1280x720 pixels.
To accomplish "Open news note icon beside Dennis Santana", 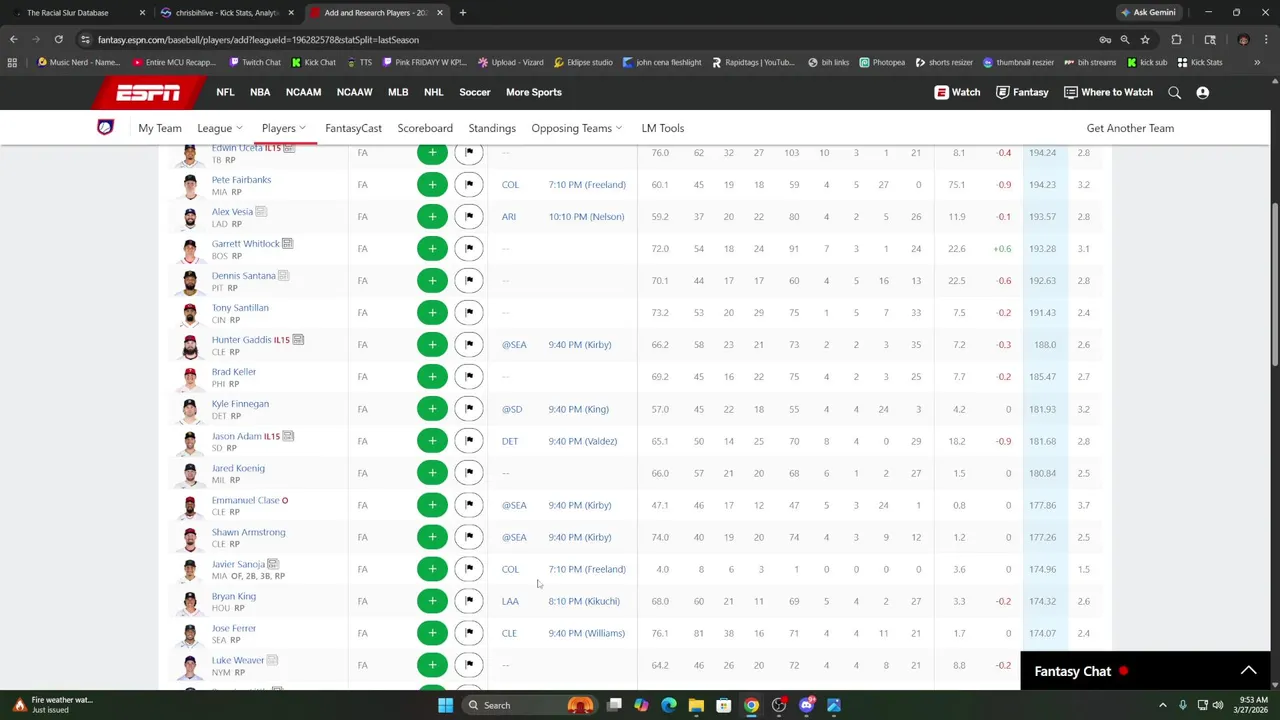I will coord(283,275).
